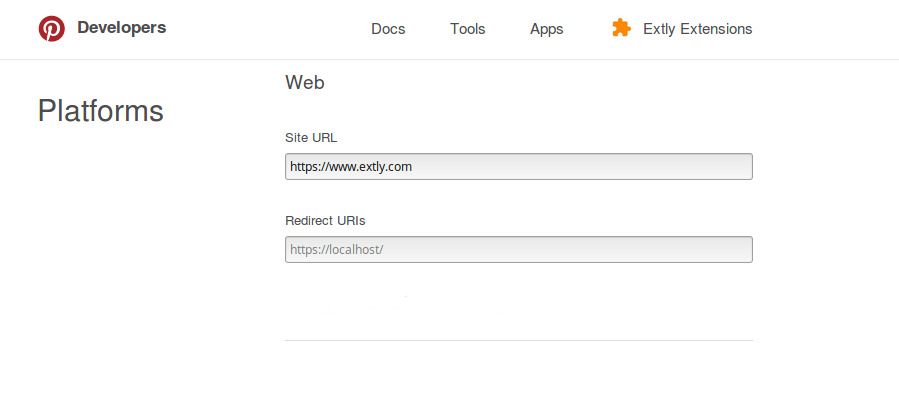Click the Web section heading

point(305,83)
